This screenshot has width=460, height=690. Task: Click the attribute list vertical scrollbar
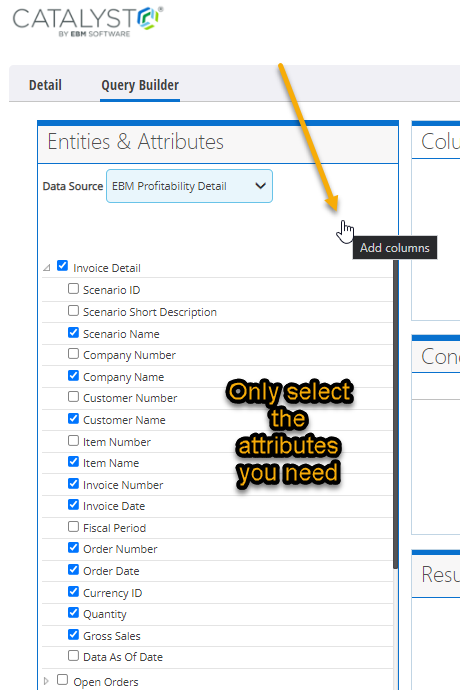(x=396, y=414)
